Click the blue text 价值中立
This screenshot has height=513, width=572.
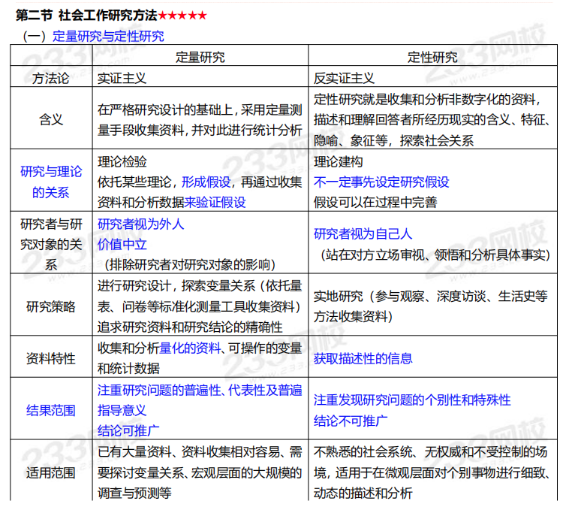(x=122, y=244)
